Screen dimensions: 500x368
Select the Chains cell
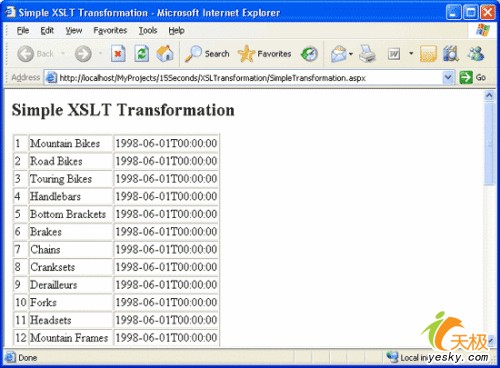(x=71, y=249)
